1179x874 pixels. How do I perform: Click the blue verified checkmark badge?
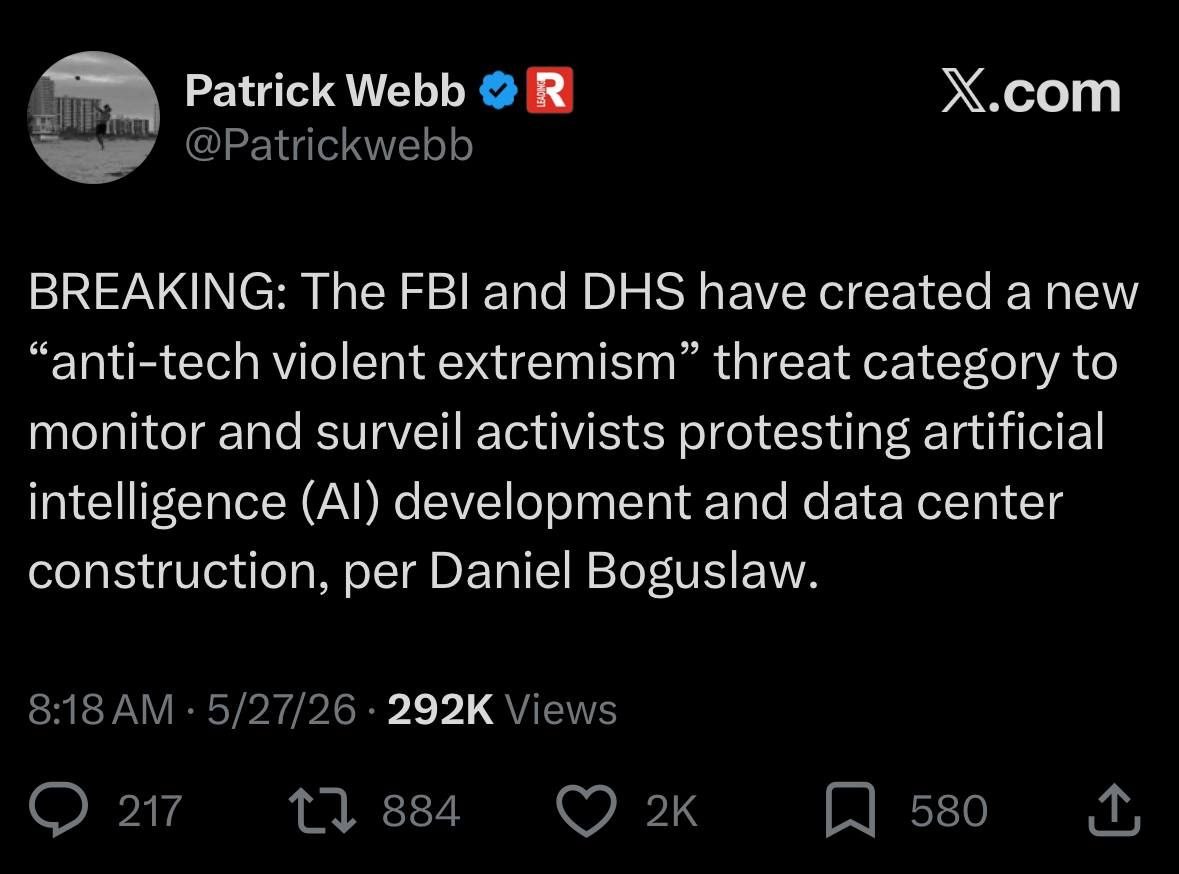(499, 91)
